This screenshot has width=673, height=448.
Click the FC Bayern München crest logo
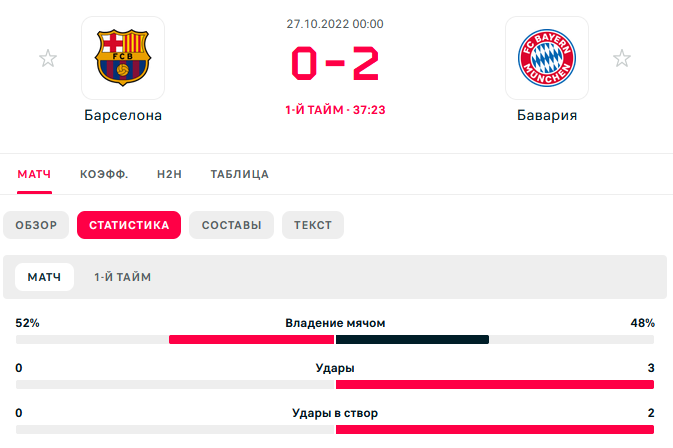[547, 58]
